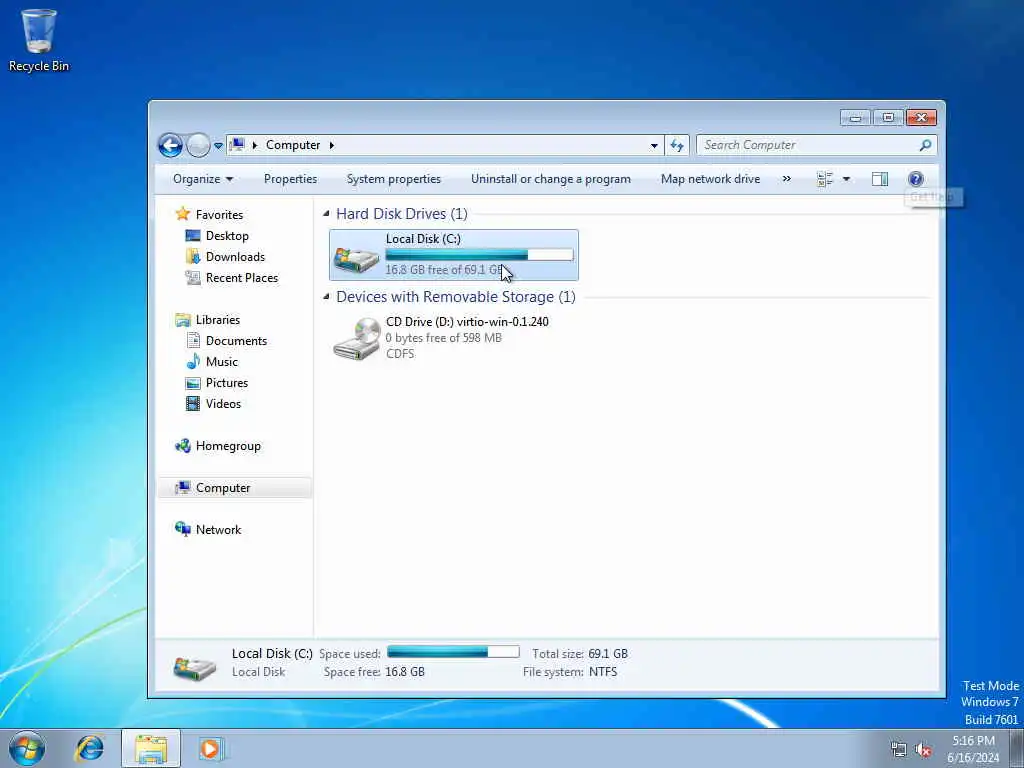Launch Windows Media Player from taskbar
Image resolution: width=1024 pixels, height=768 pixels.
pos(210,748)
